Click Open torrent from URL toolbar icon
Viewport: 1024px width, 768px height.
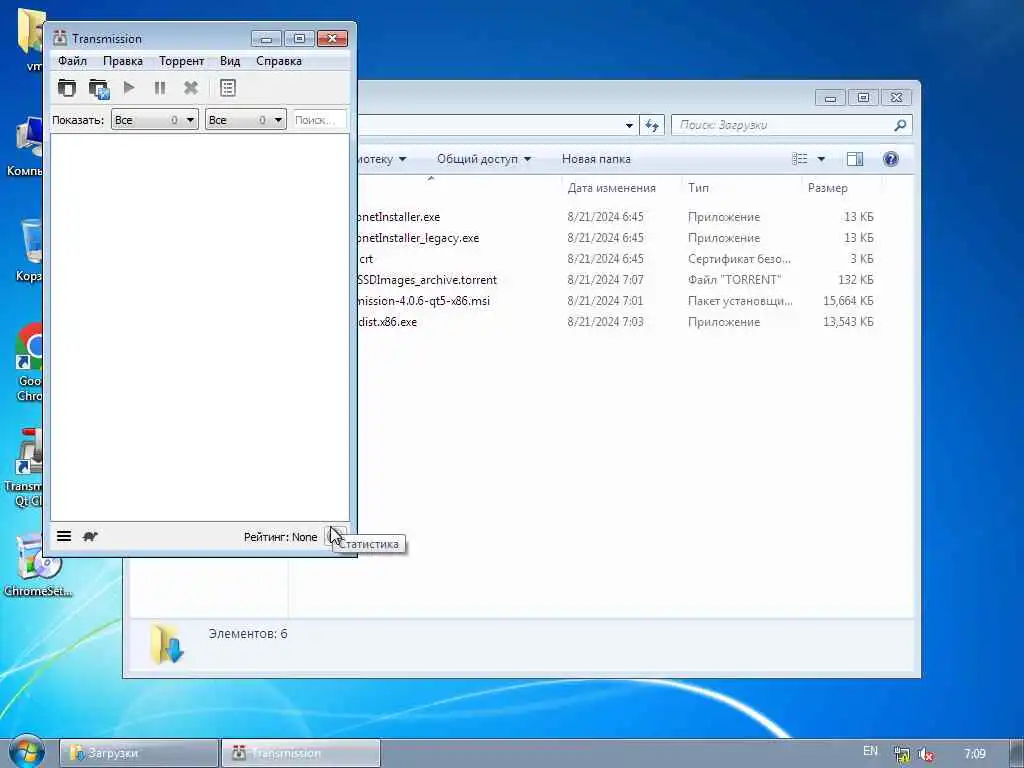[x=99, y=88]
